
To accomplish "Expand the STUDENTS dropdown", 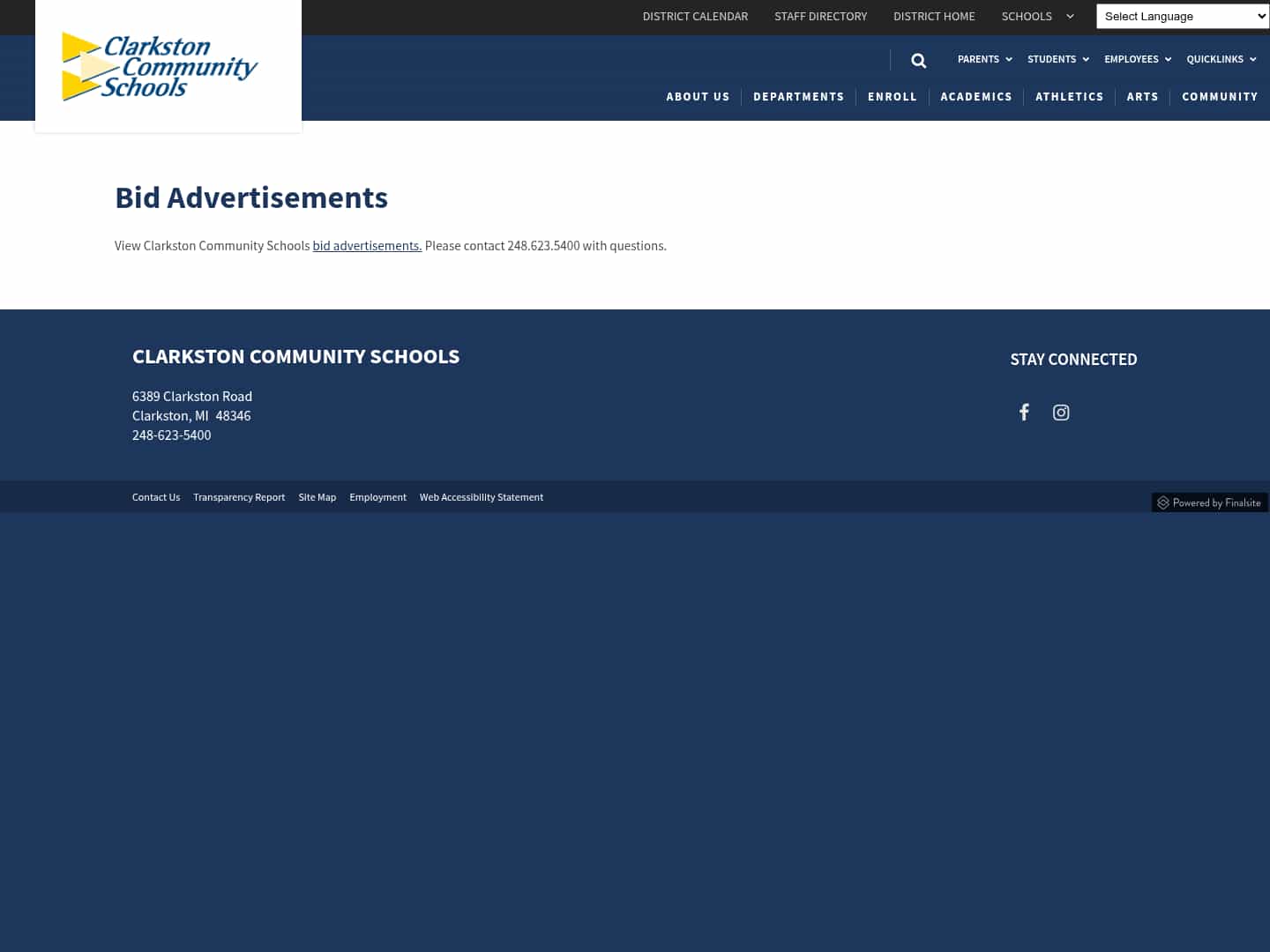I will [x=1085, y=59].
